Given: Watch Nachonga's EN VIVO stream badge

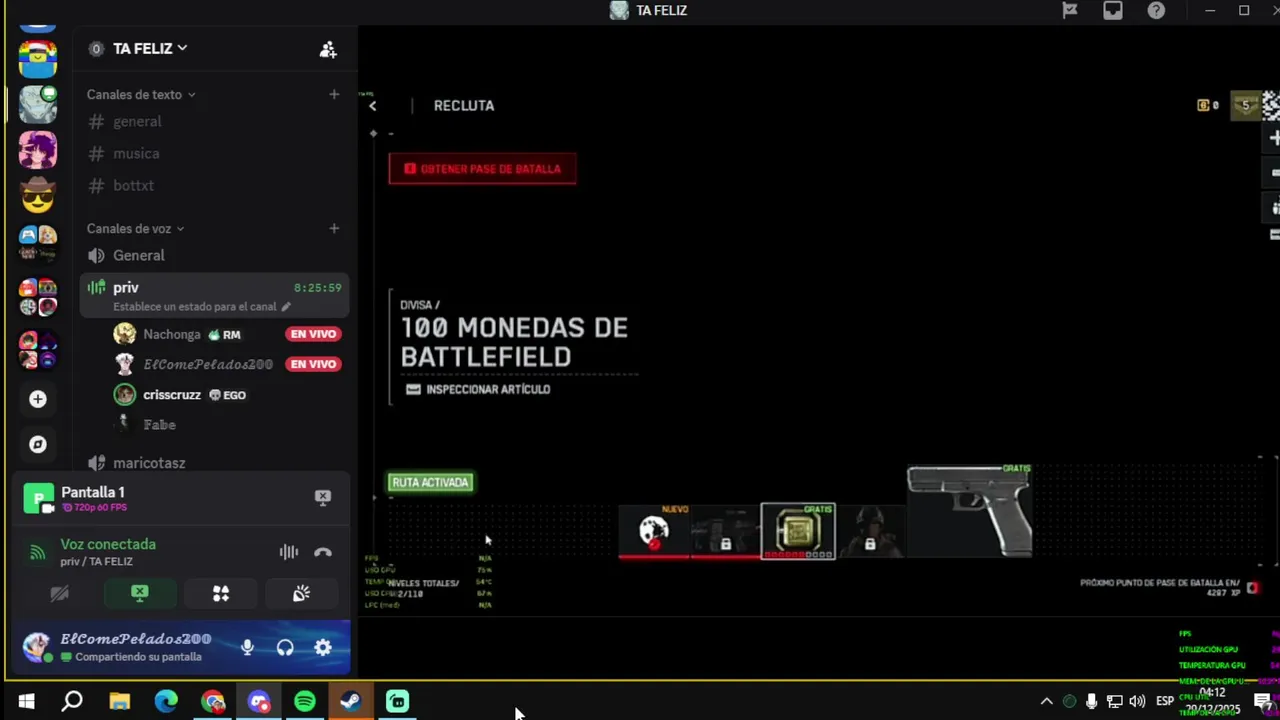Looking at the screenshot, I should (x=314, y=334).
